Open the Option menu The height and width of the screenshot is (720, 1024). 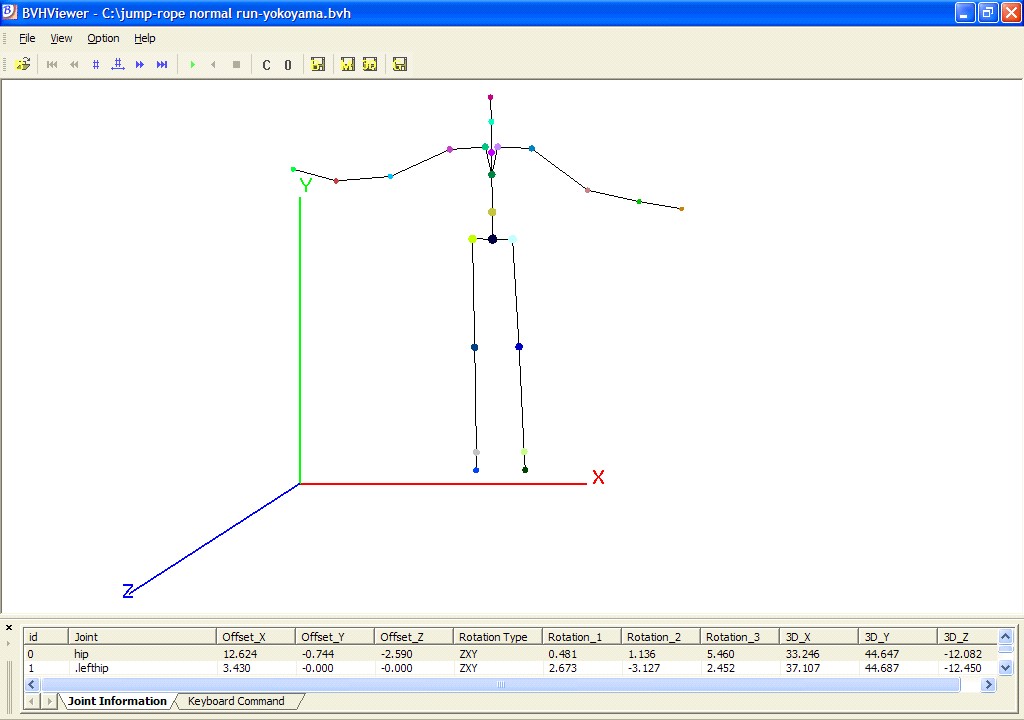(103, 38)
